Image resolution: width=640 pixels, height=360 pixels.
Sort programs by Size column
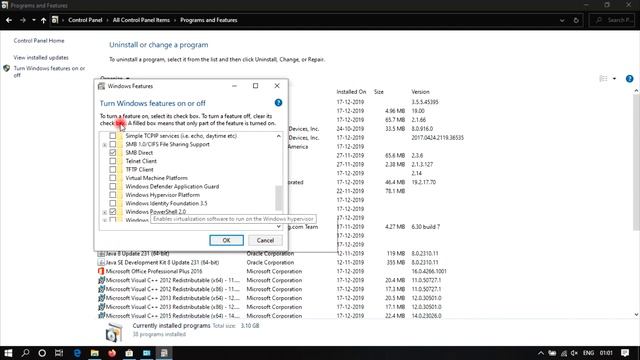(379, 92)
